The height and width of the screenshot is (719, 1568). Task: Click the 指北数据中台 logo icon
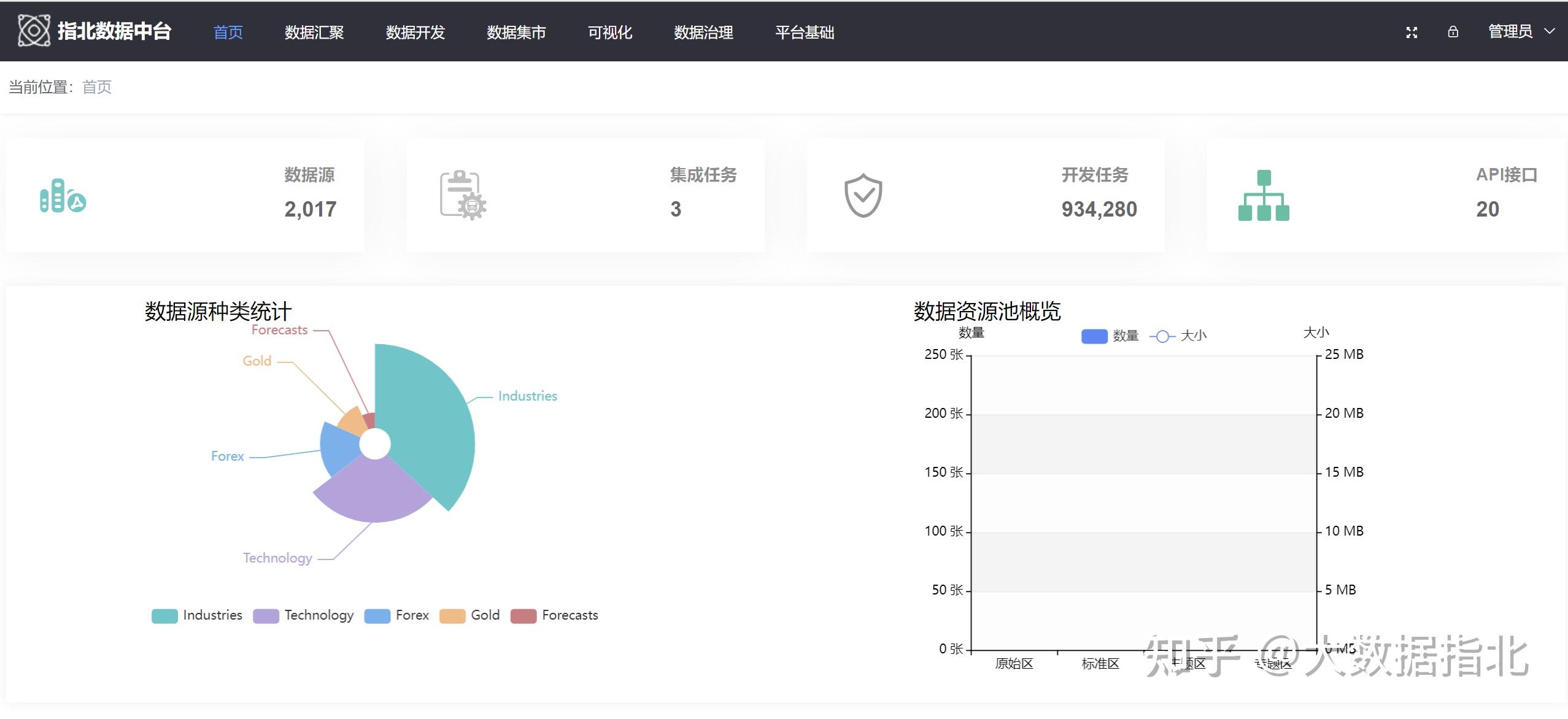pyautogui.click(x=34, y=31)
